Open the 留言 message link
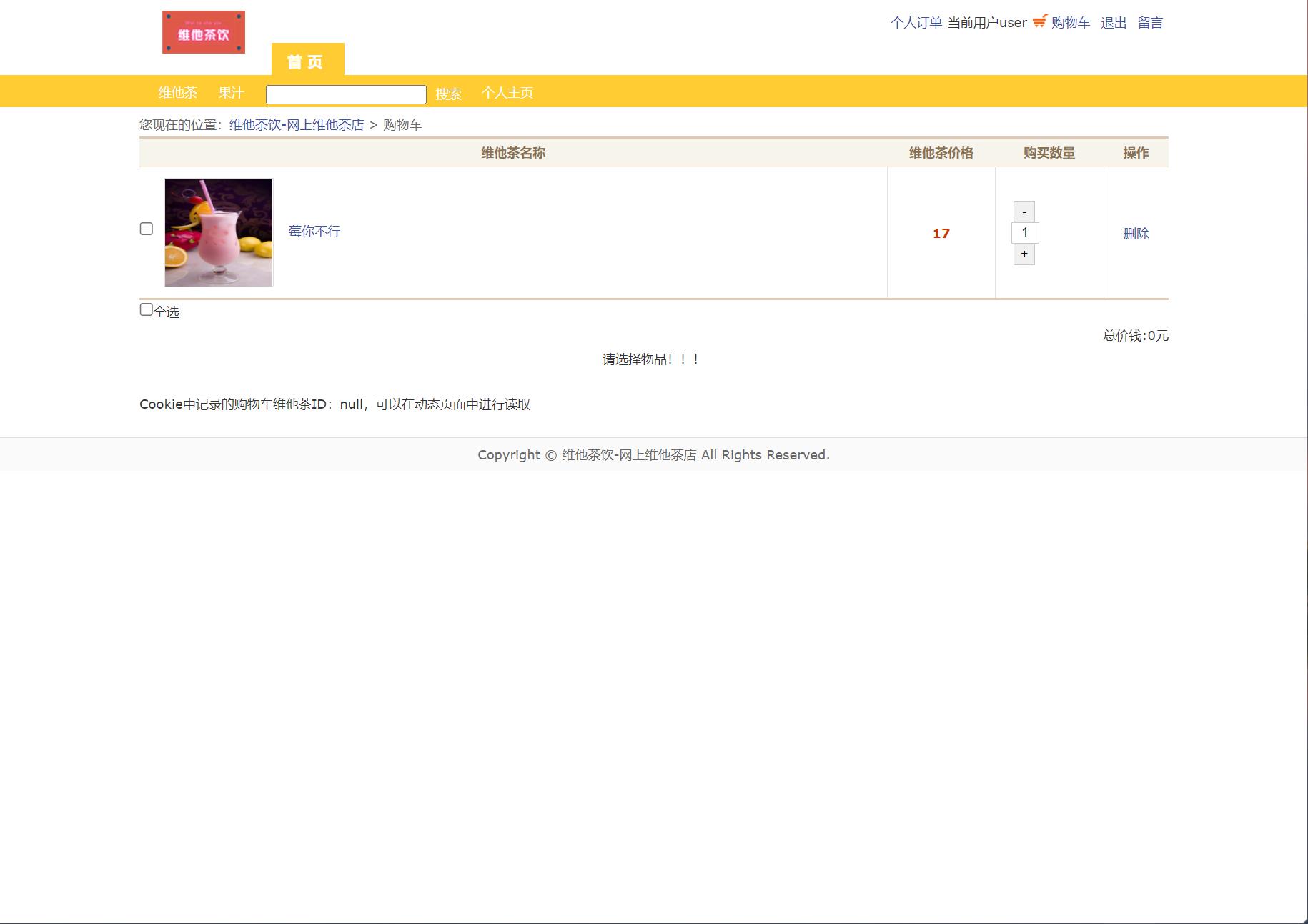This screenshot has width=1308, height=924. [x=1151, y=22]
